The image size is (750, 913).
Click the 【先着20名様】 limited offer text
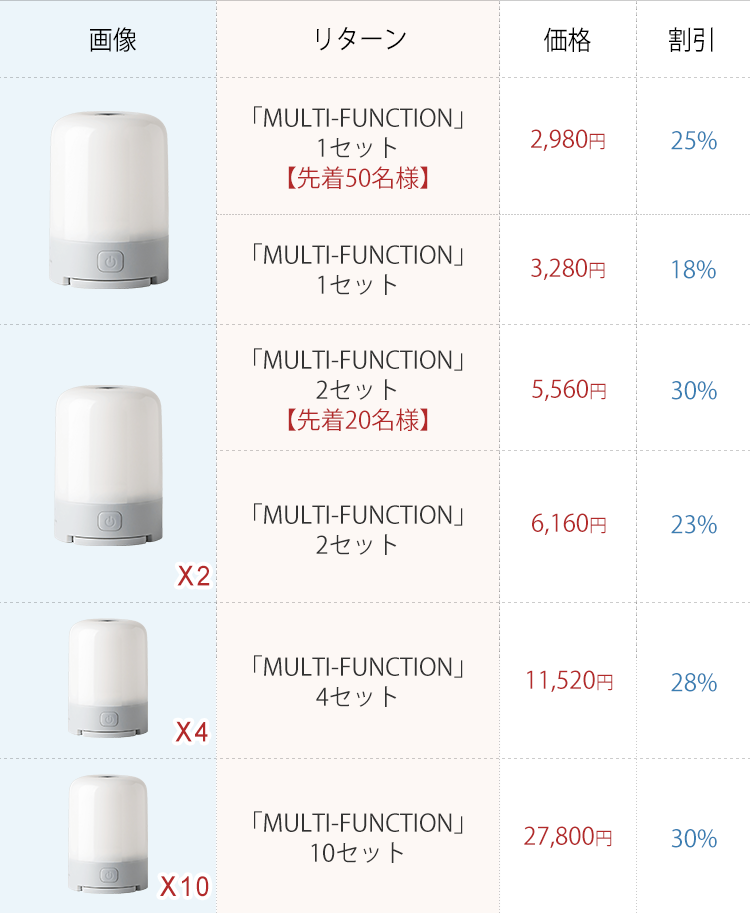[x=358, y=421]
